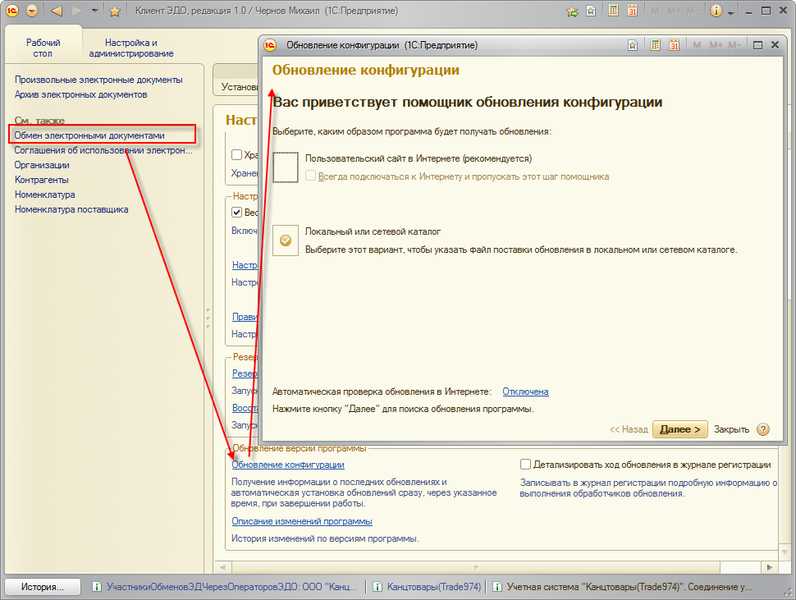Click the Отключена auto-check link
This screenshot has height=600, width=796.
coord(525,392)
